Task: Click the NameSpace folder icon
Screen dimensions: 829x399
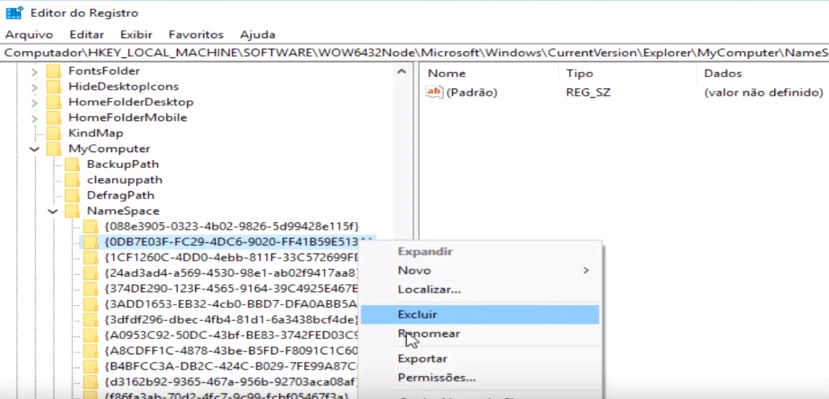Action: (72, 211)
